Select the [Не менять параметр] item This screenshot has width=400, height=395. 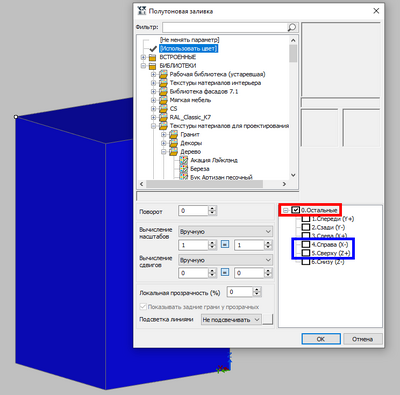(x=189, y=40)
